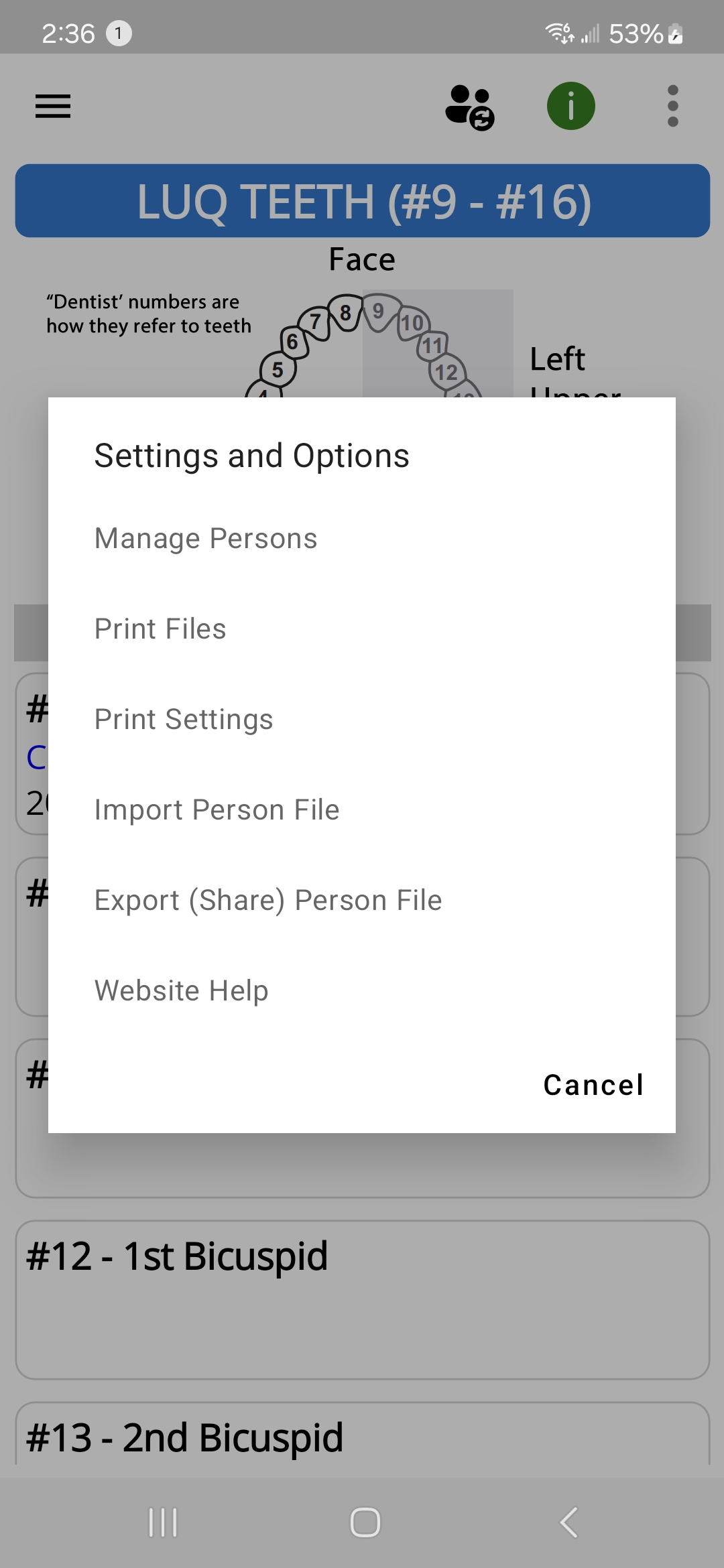
Task: Open Website Help entry
Action: click(x=181, y=991)
